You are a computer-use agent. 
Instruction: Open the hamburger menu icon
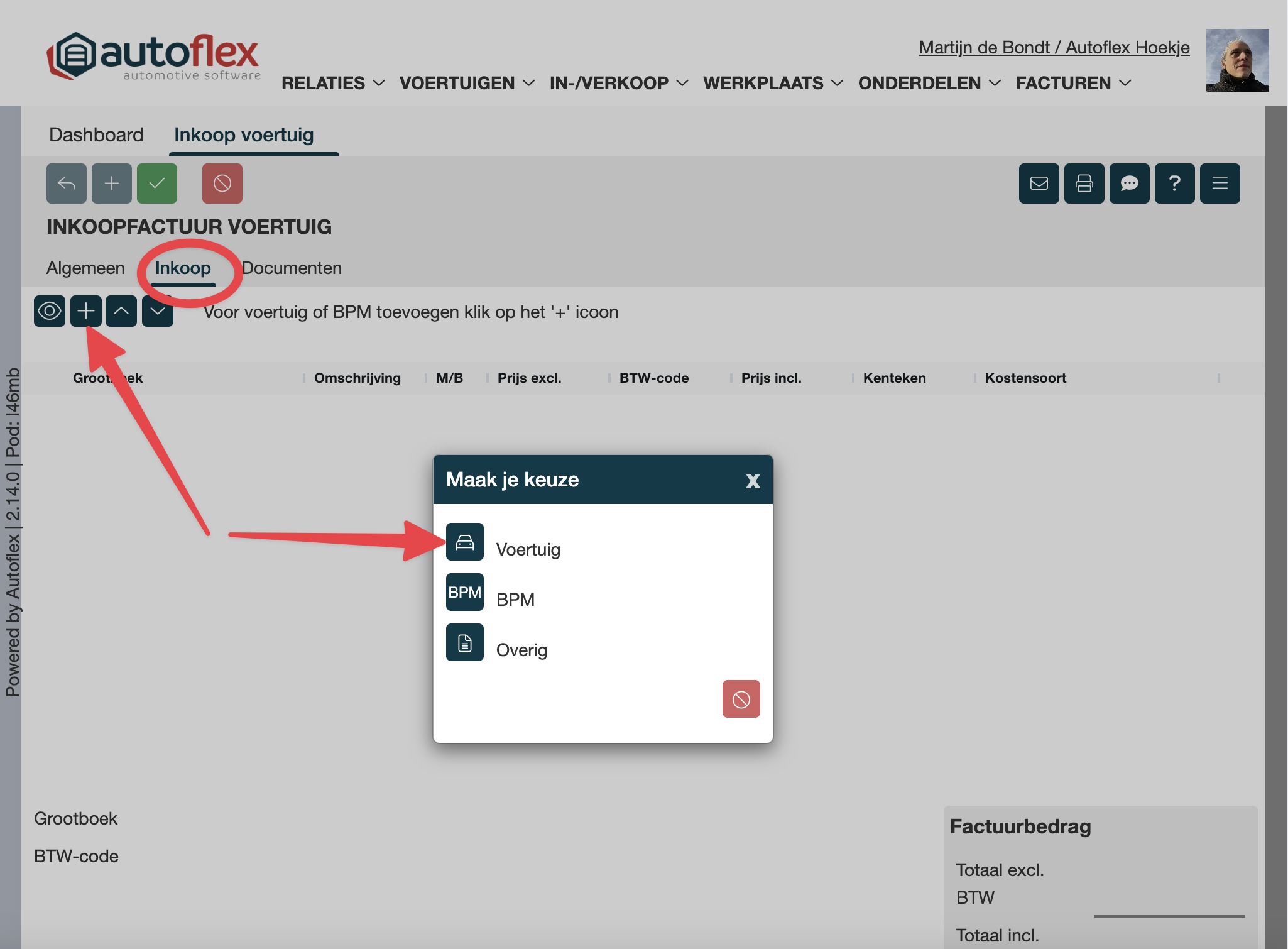pos(1220,184)
